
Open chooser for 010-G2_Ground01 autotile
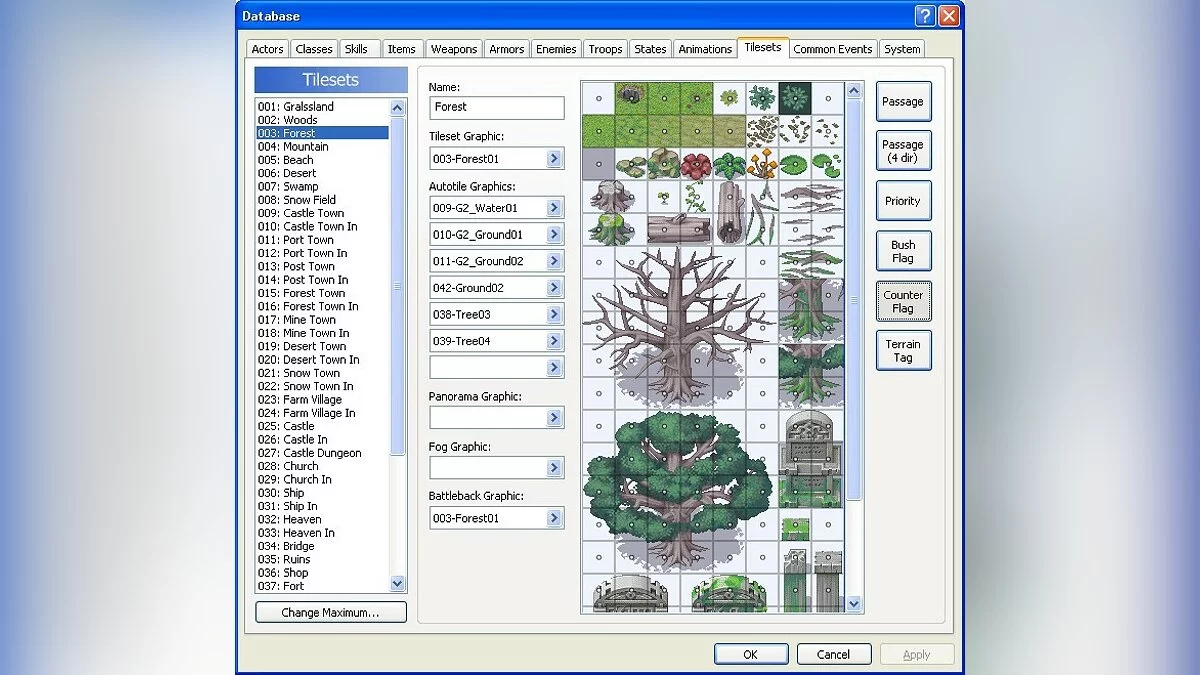pyautogui.click(x=555, y=235)
